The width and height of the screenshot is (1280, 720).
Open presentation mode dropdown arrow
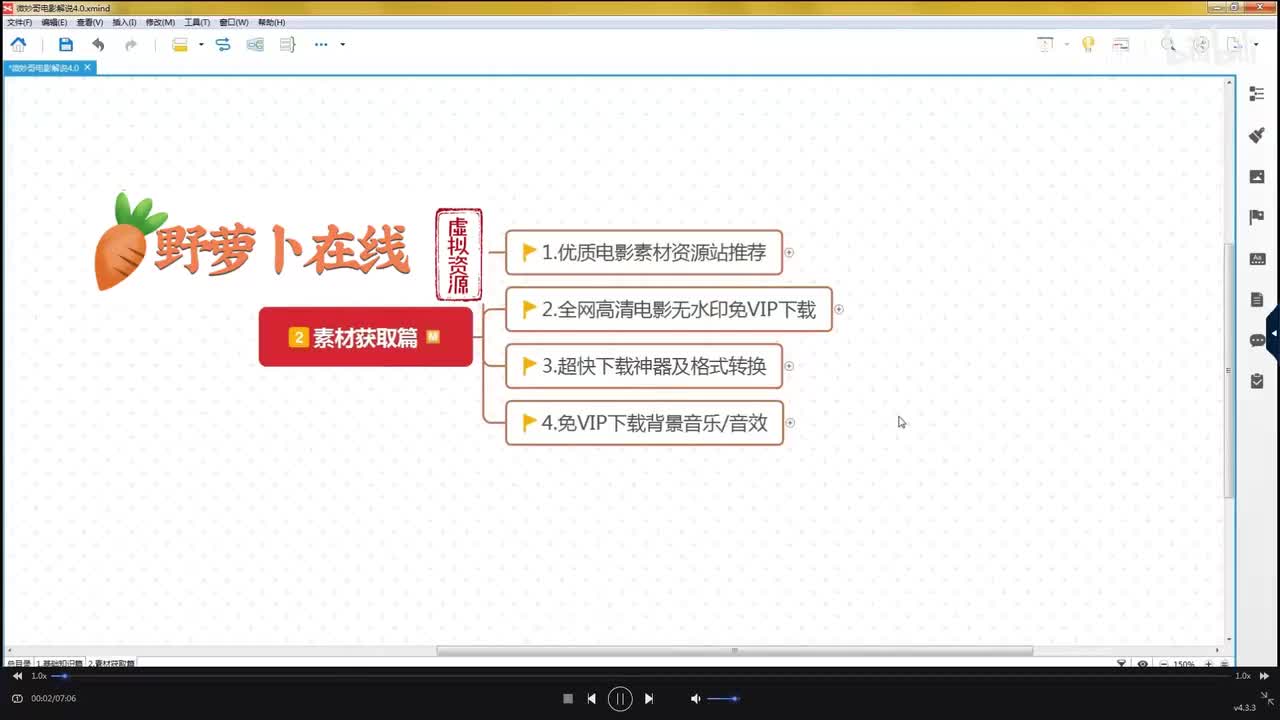1067,44
